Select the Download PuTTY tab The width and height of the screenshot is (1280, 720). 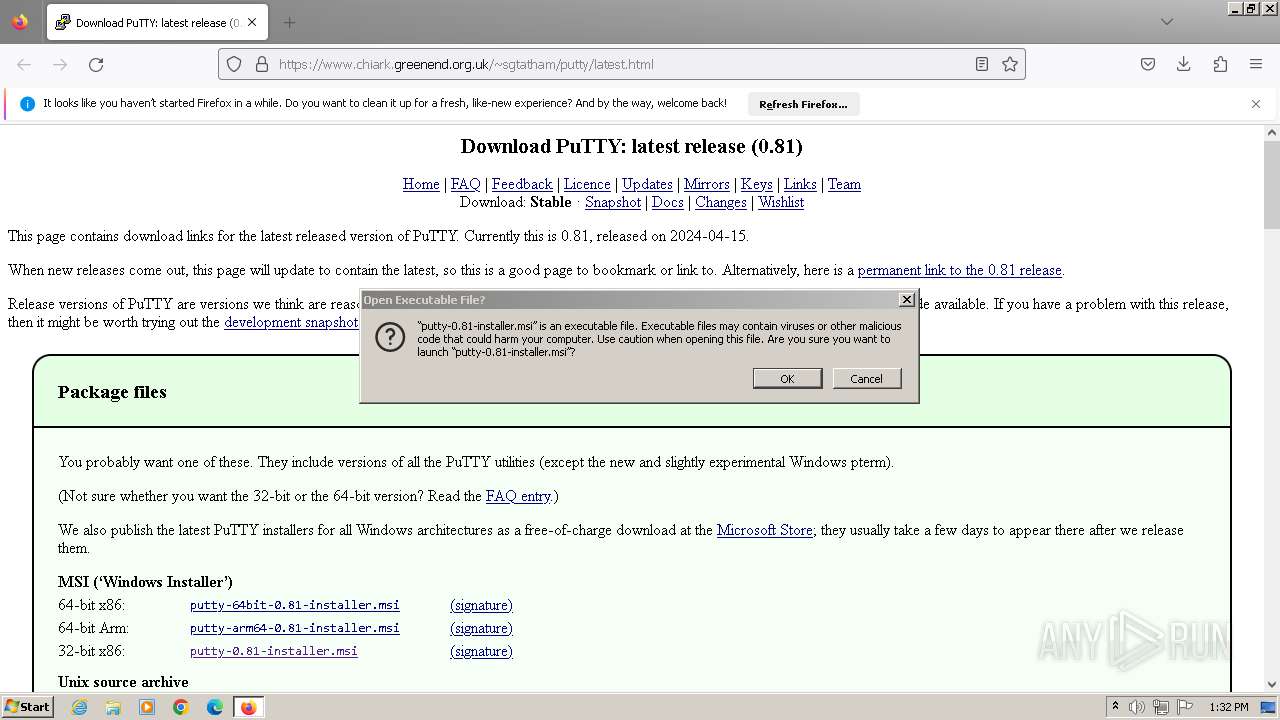[157, 22]
